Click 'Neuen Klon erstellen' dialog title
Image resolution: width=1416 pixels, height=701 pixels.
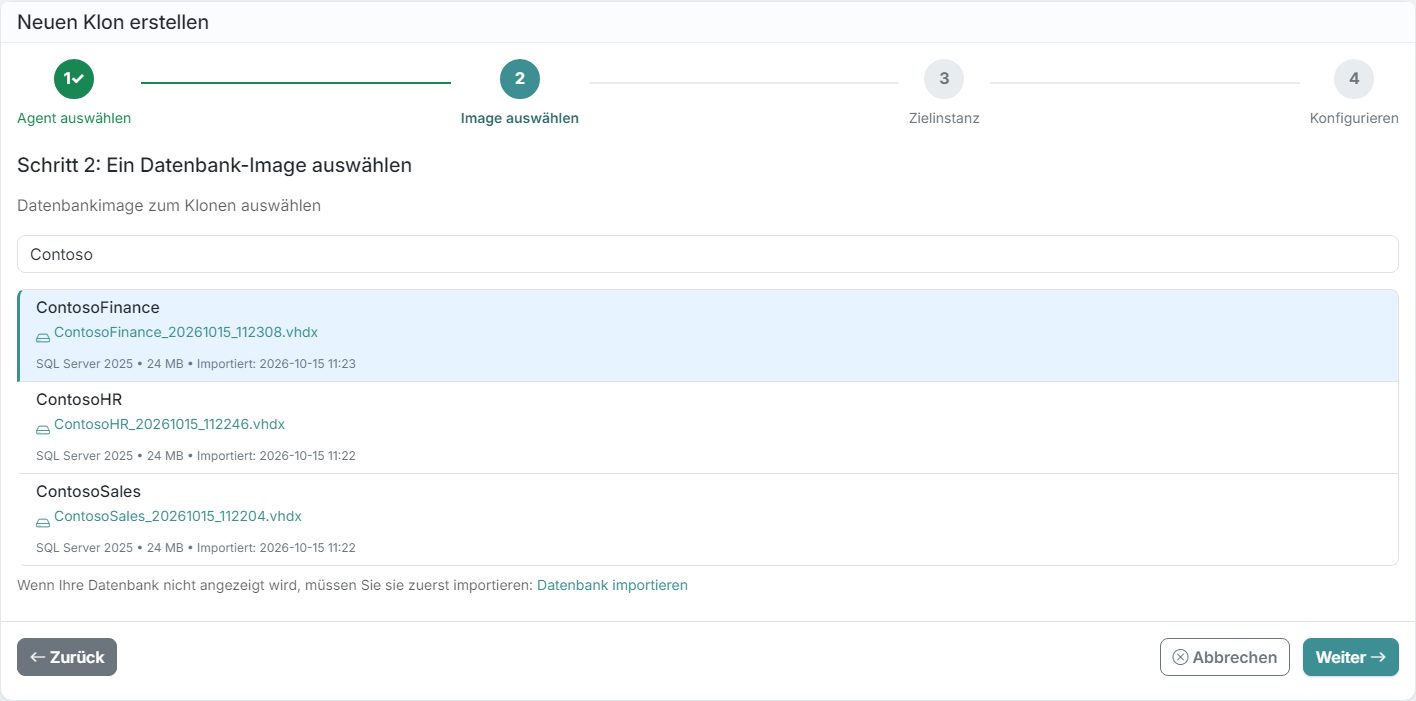[113, 22]
